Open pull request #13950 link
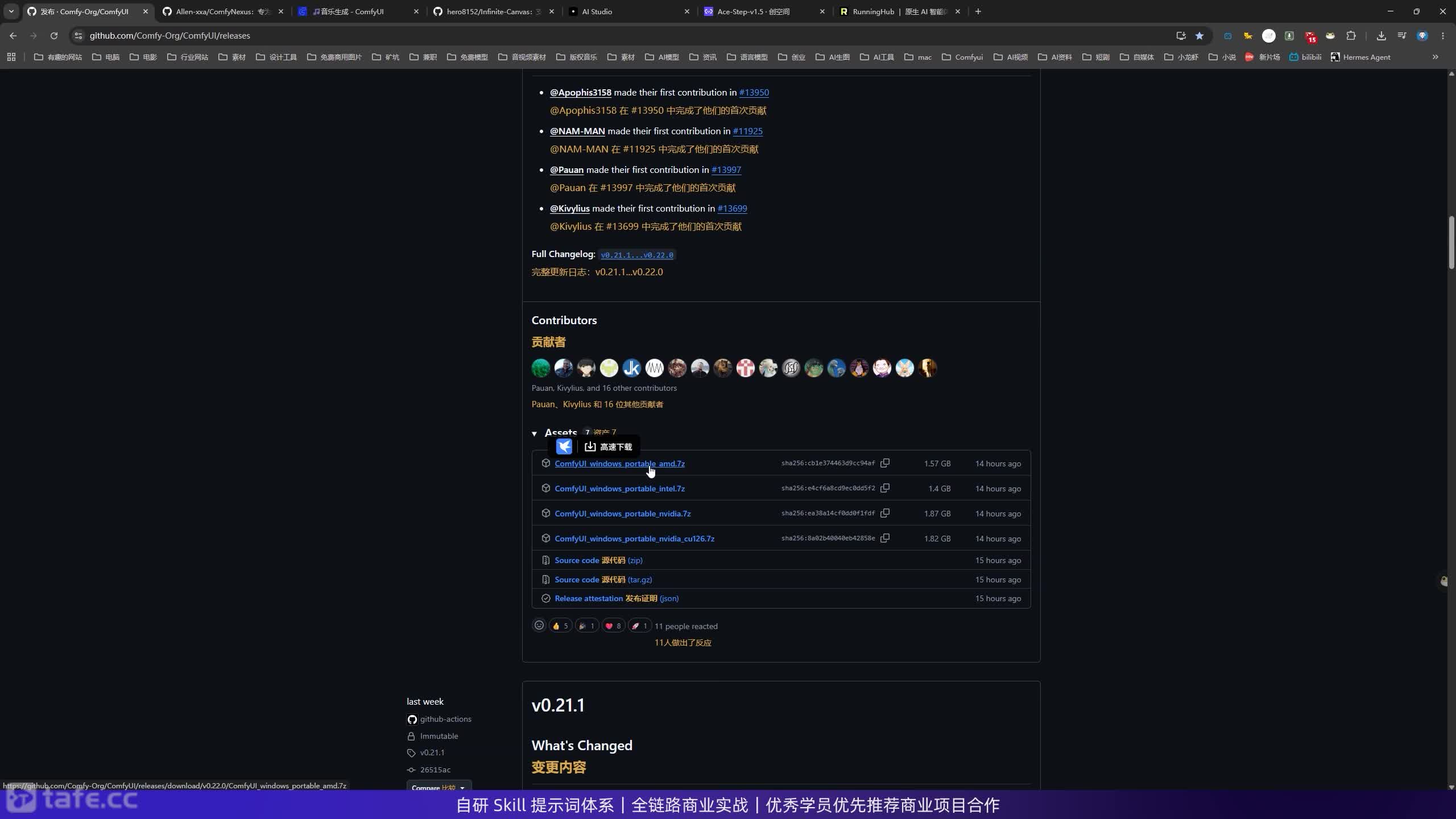Image resolution: width=1456 pixels, height=819 pixels. tap(754, 92)
